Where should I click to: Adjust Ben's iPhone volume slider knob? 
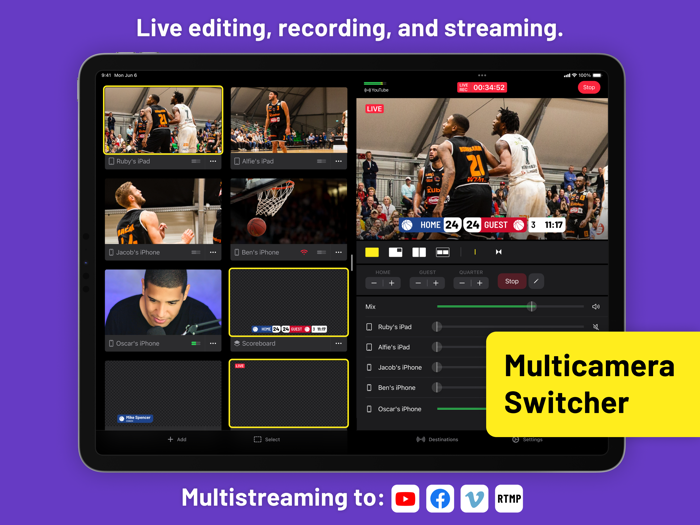(437, 388)
